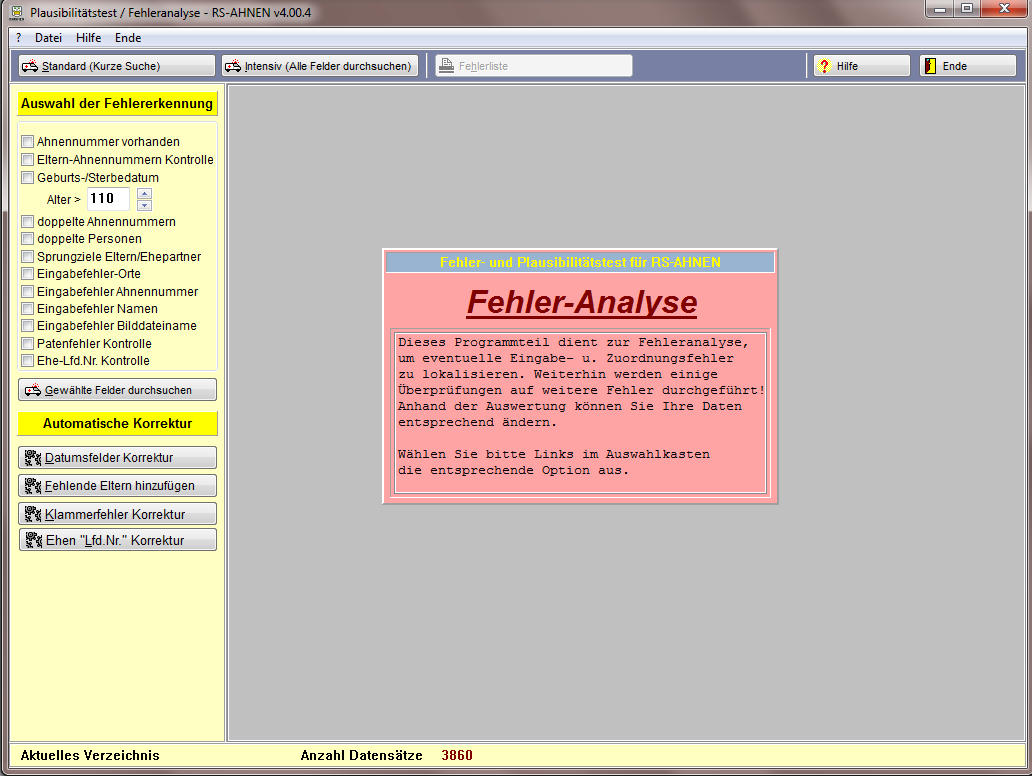Start Datumsfelder Korrektur

(117, 457)
